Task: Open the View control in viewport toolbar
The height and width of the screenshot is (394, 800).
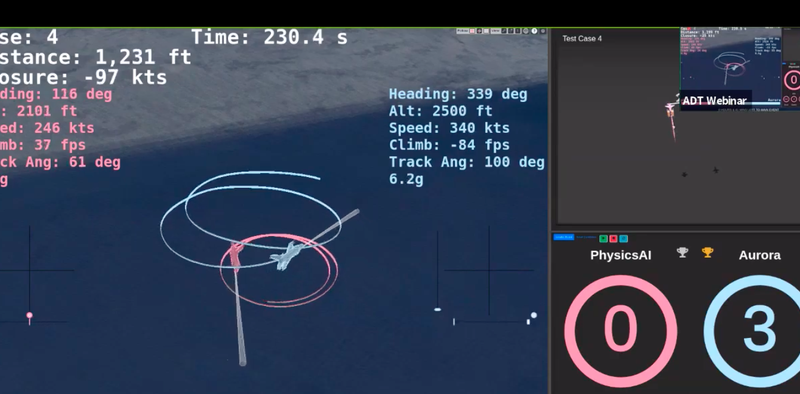Action: tap(496, 31)
